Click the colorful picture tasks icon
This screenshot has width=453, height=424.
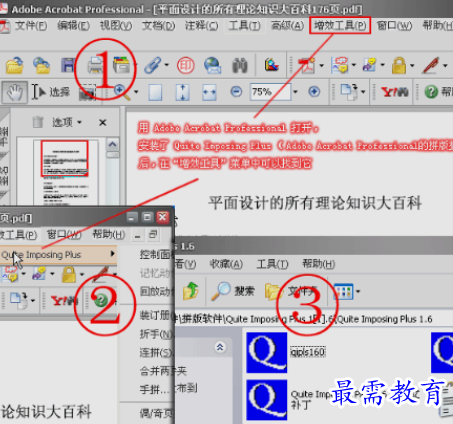(272, 65)
